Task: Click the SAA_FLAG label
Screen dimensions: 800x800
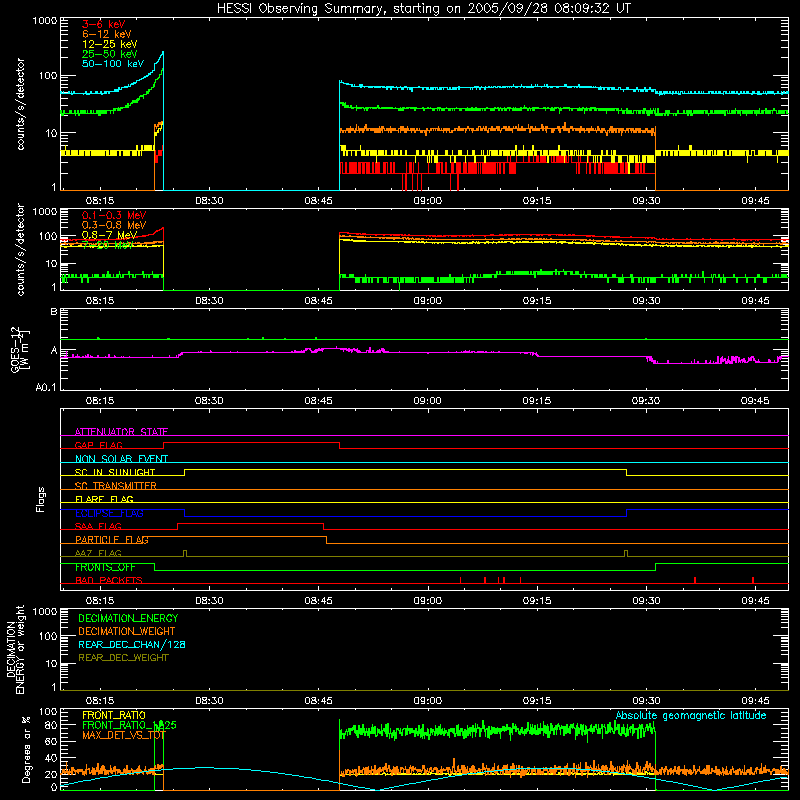Action: [x=98, y=526]
